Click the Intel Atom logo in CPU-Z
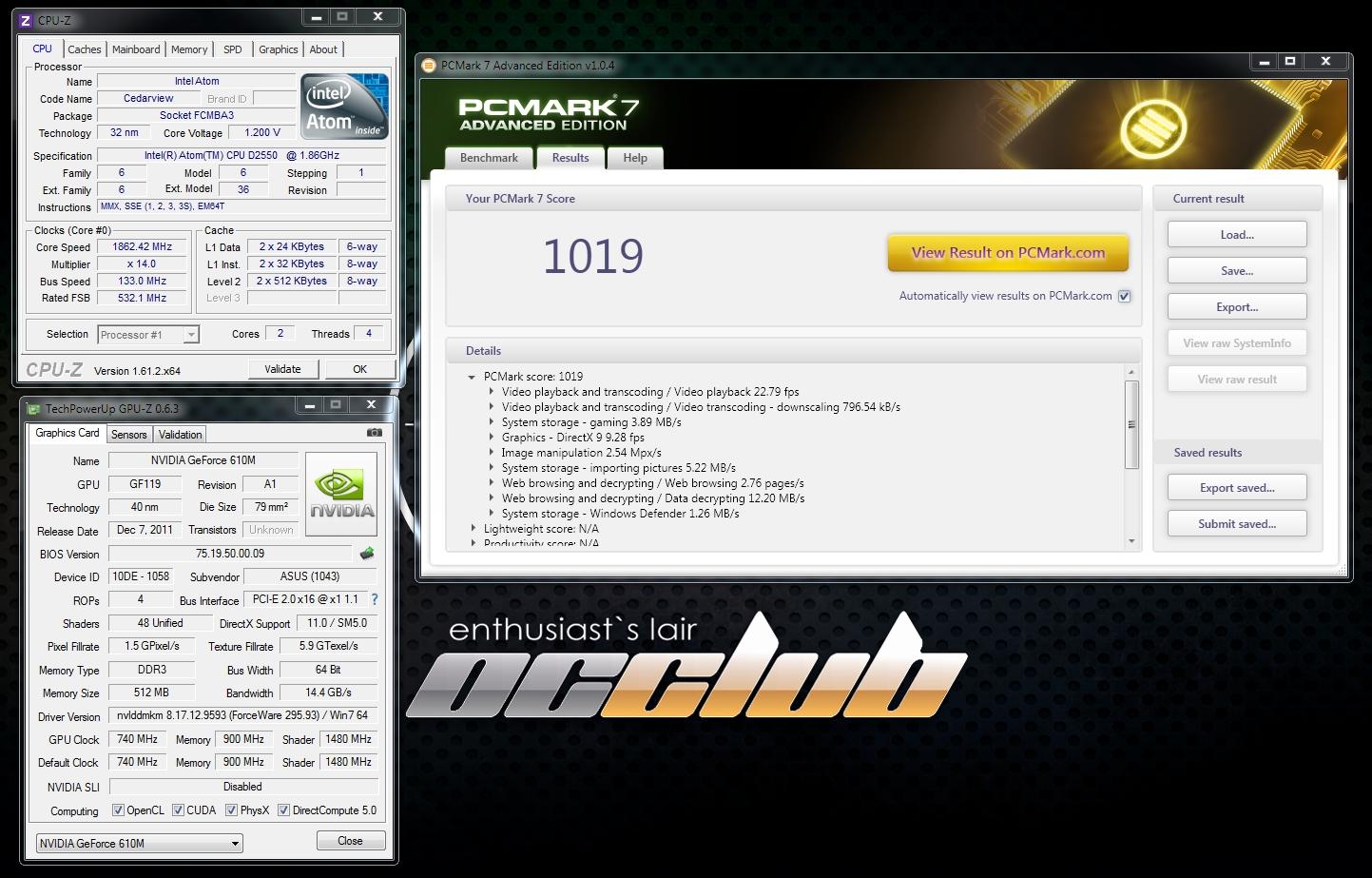The width and height of the screenshot is (1372, 878). [345, 107]
